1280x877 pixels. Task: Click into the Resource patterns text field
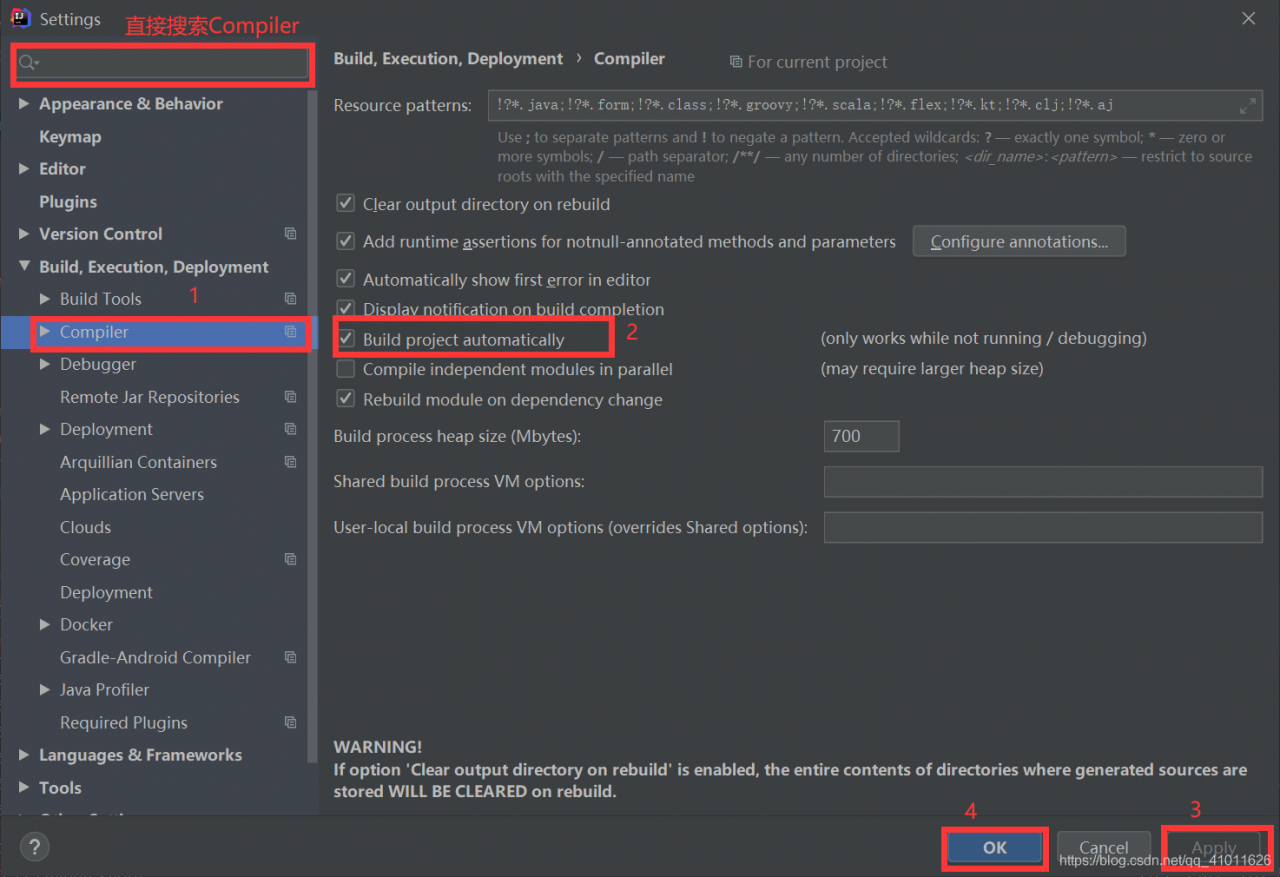pyautogui.click(x=876, y=105)
